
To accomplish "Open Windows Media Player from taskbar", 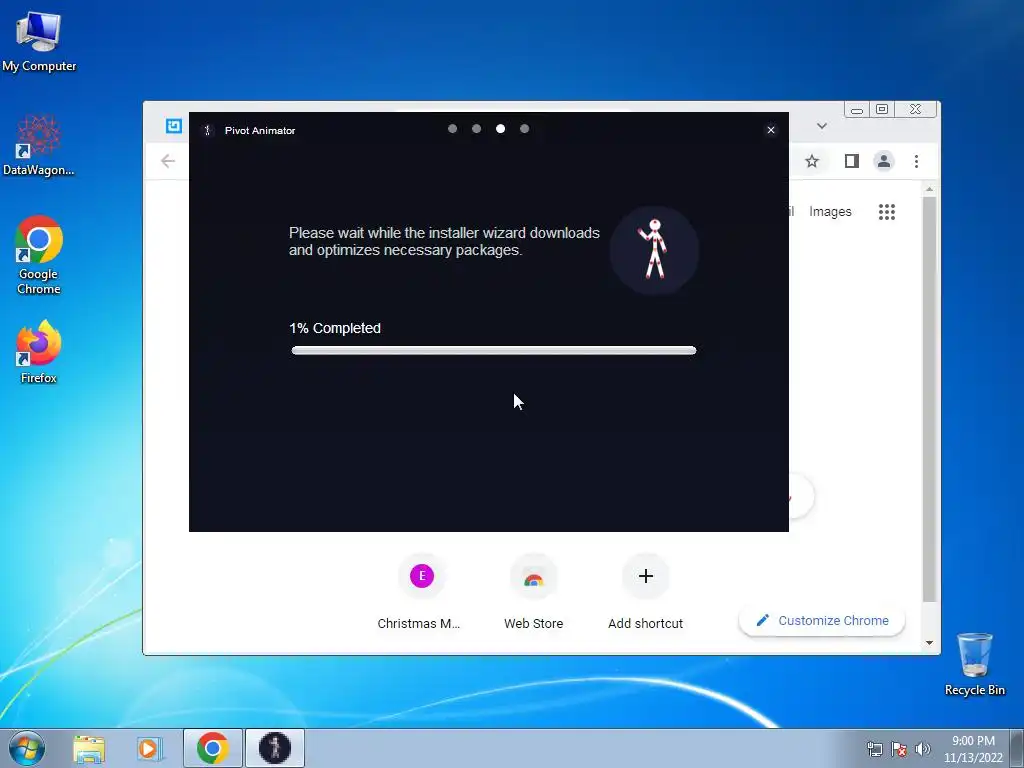I will point(149,748).
